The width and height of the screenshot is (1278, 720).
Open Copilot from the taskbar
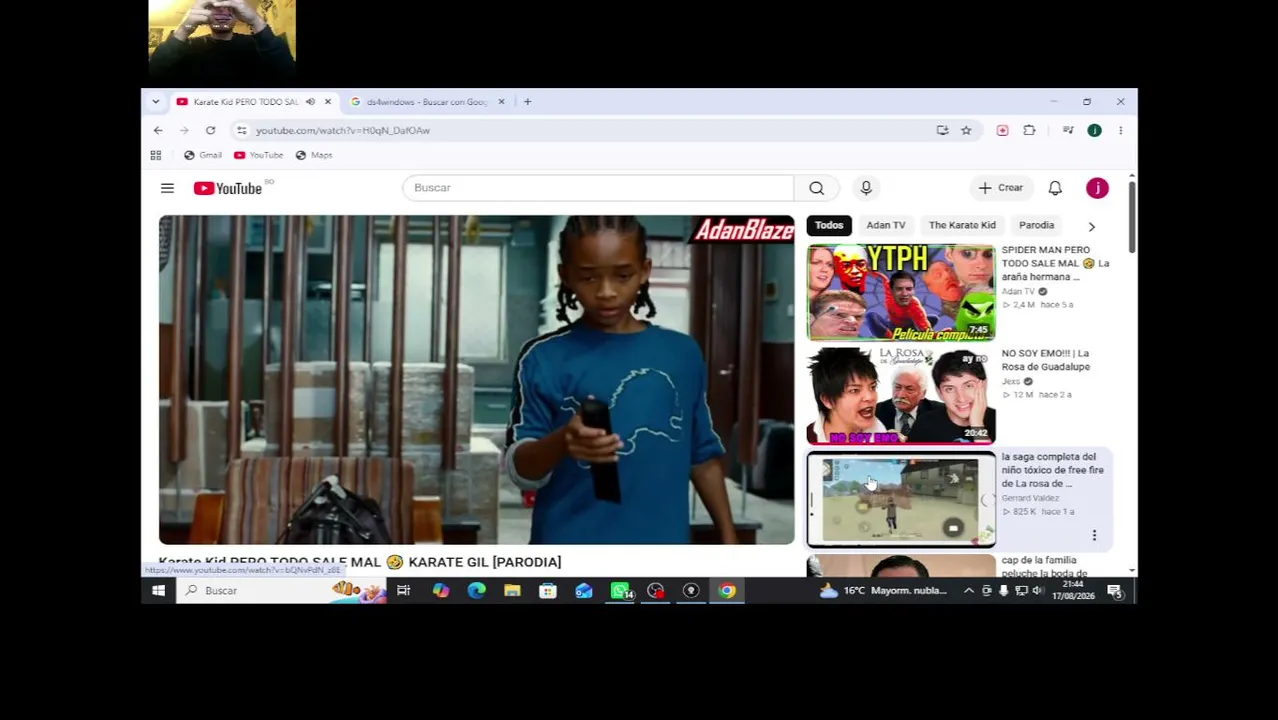point(440,591)
